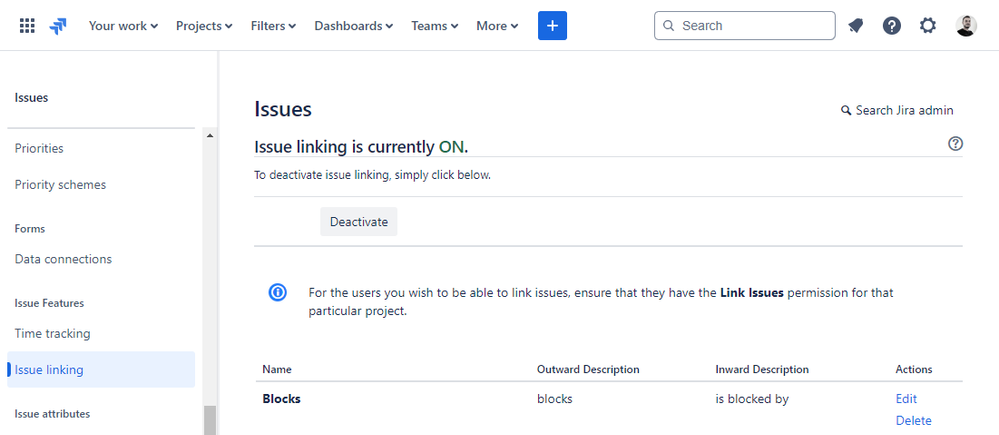This screenshot has width=999, height=435.
Task: Click the Outward Description column header
Action: tap(588, 369)
